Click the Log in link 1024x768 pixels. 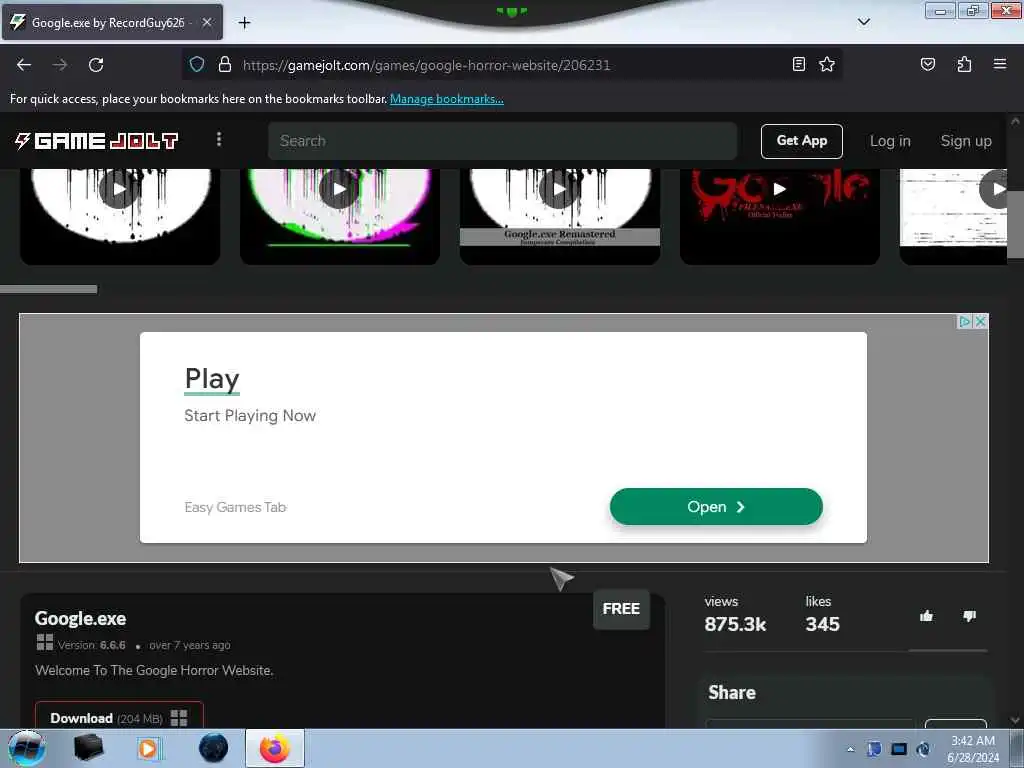(889, 141)
